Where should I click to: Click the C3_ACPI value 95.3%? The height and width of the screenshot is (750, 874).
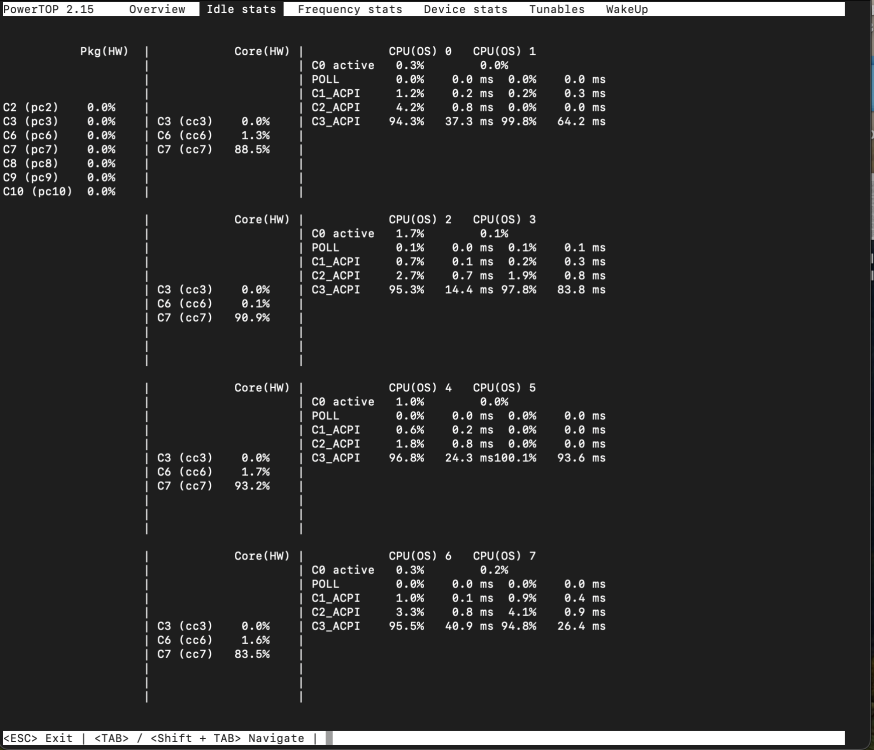coord(406,289)
